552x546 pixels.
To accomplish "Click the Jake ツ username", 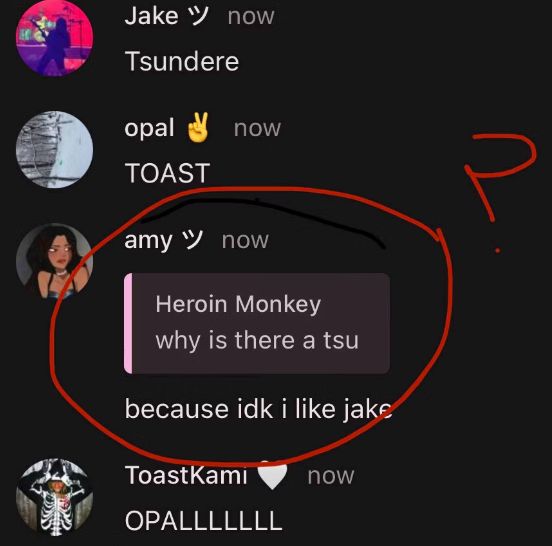I will (x=166, y=16).
